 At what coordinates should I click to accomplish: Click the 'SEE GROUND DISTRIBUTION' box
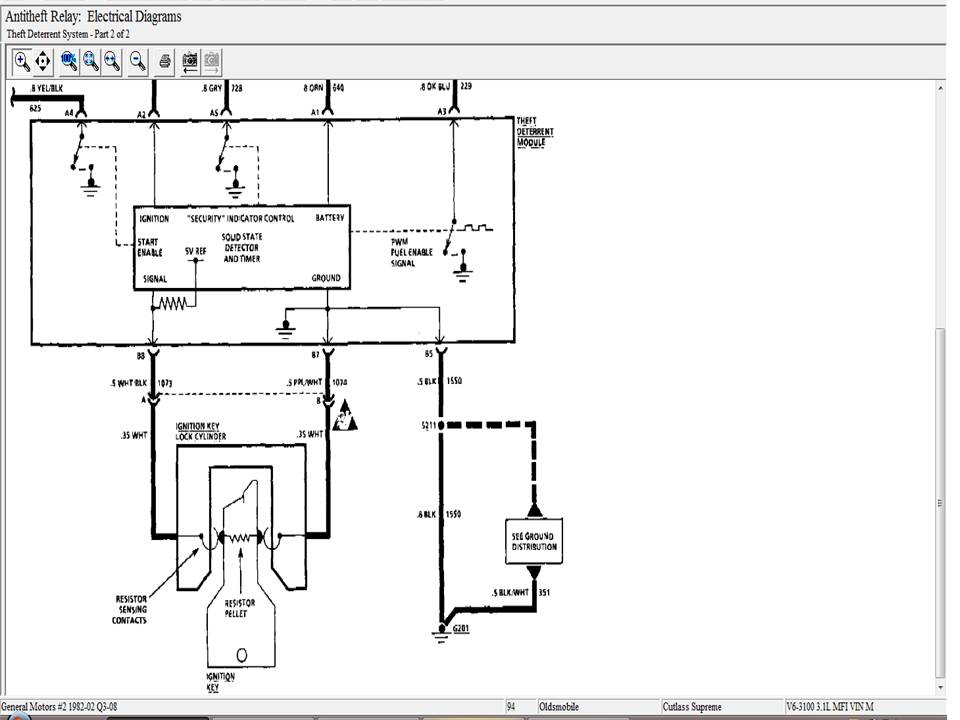(533, 541)
